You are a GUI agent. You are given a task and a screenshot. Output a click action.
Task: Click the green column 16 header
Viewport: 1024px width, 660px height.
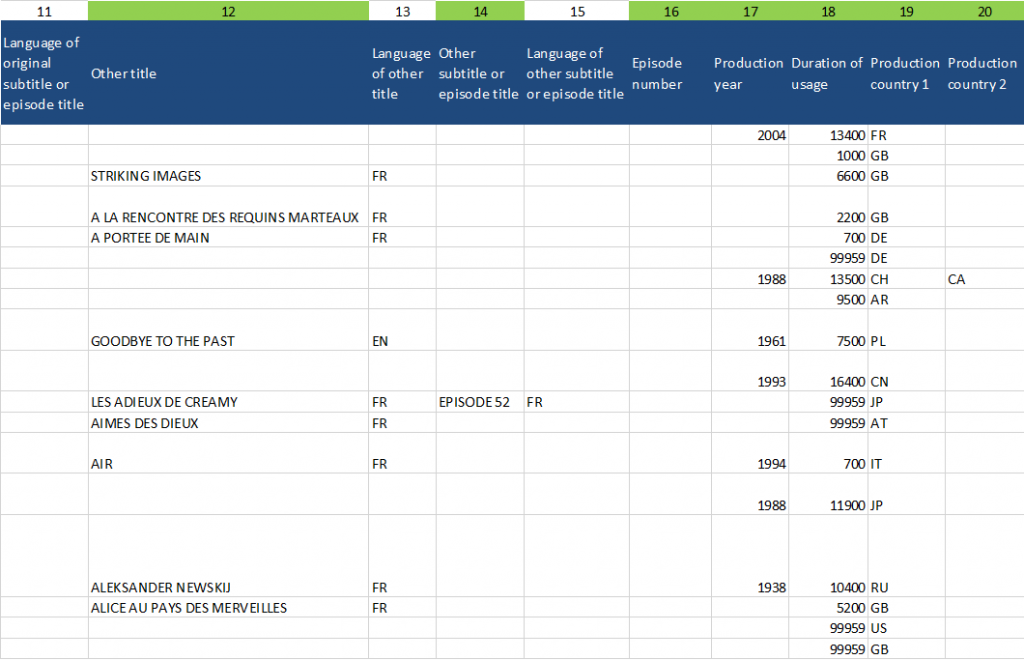670,11
